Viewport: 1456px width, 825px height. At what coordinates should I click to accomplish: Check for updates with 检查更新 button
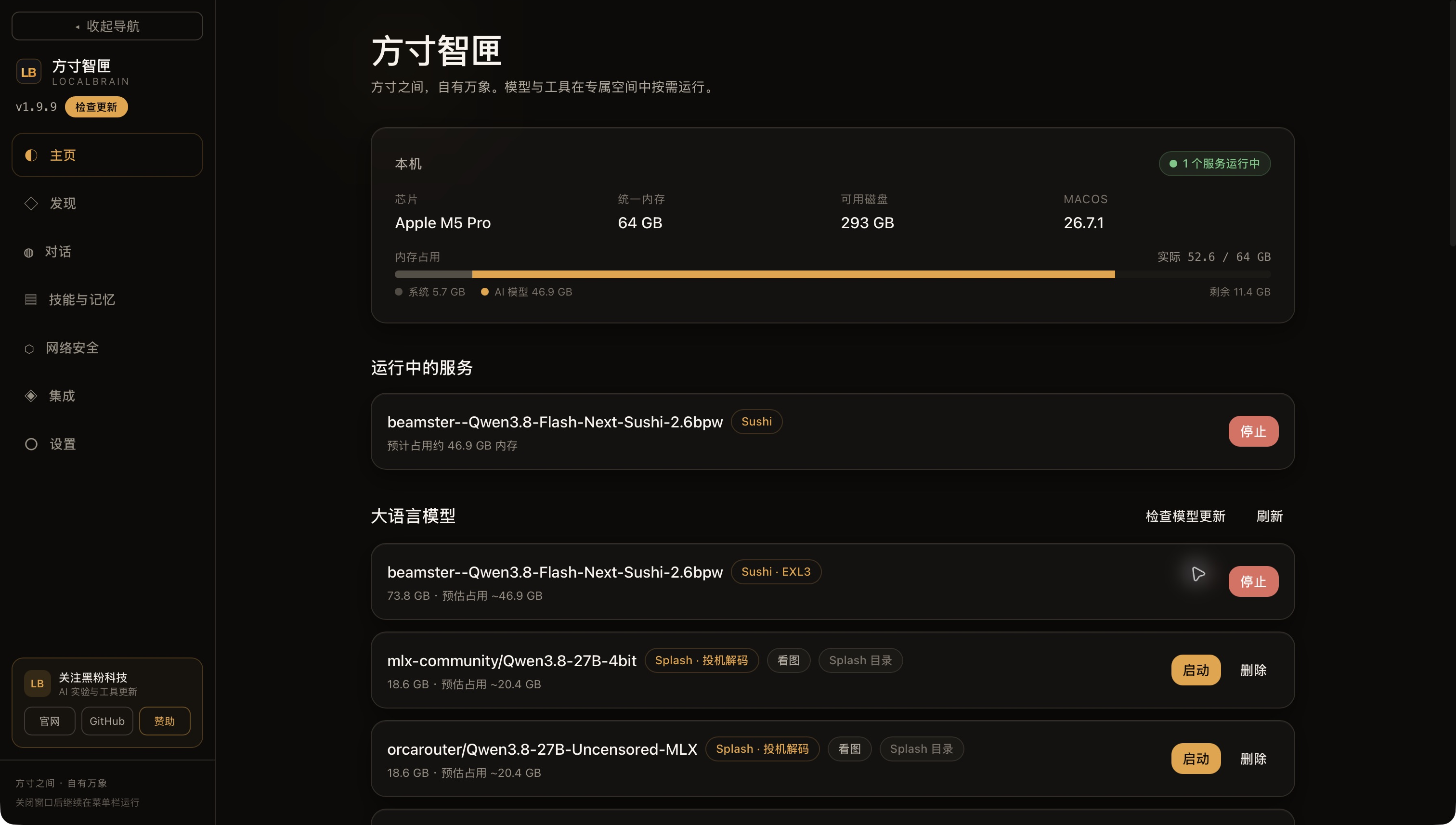[96, 107]
